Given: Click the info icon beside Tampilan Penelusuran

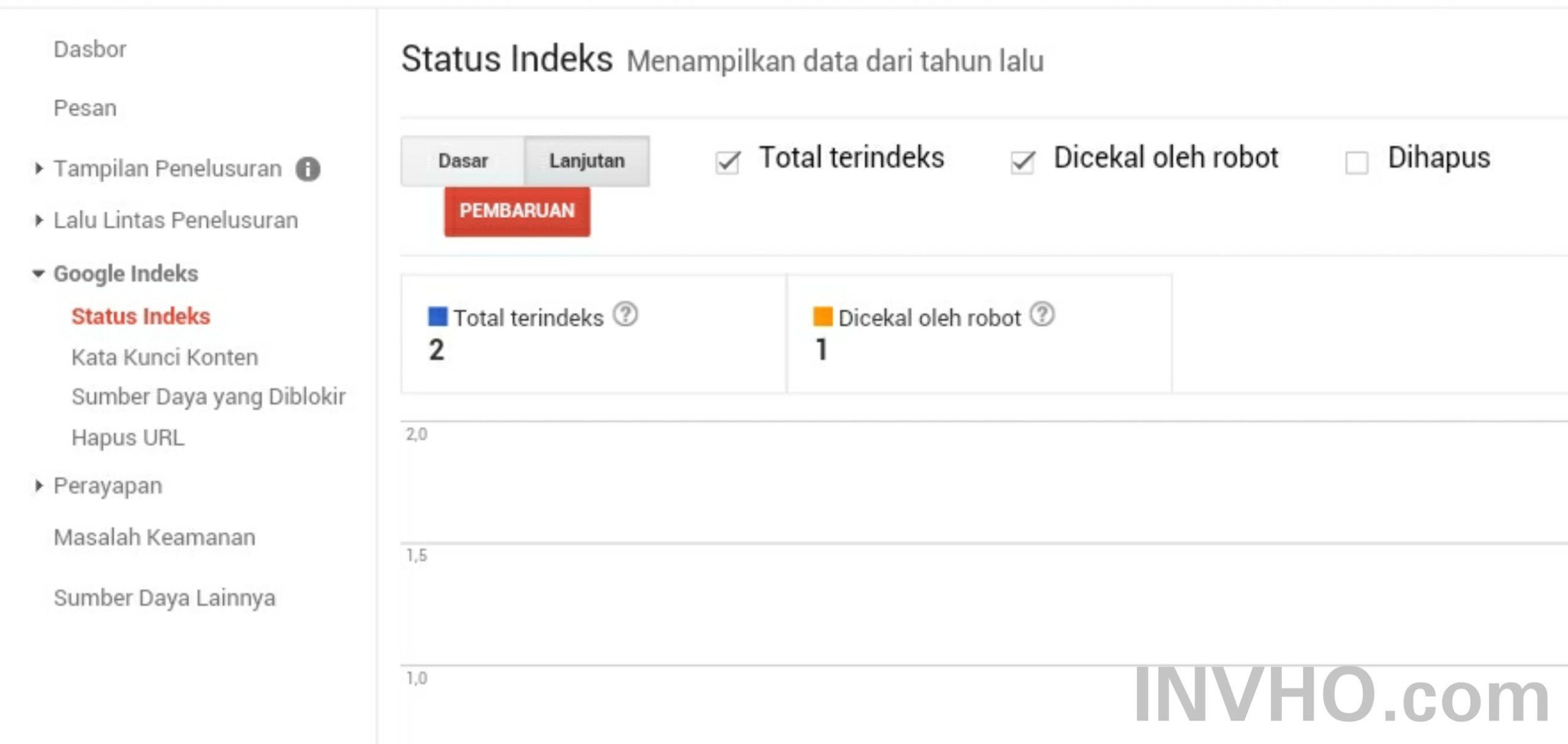Looking at the screenshot, I should coord(307,169).
